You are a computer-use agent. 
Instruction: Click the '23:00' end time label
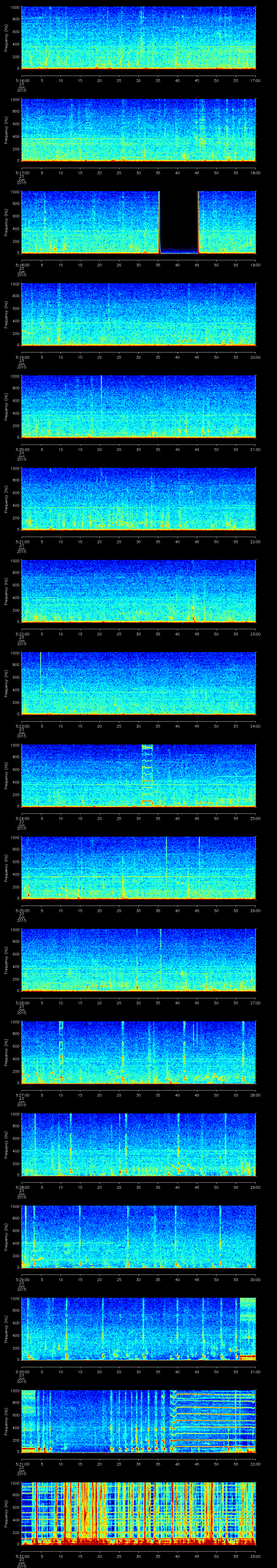(255, 634)
